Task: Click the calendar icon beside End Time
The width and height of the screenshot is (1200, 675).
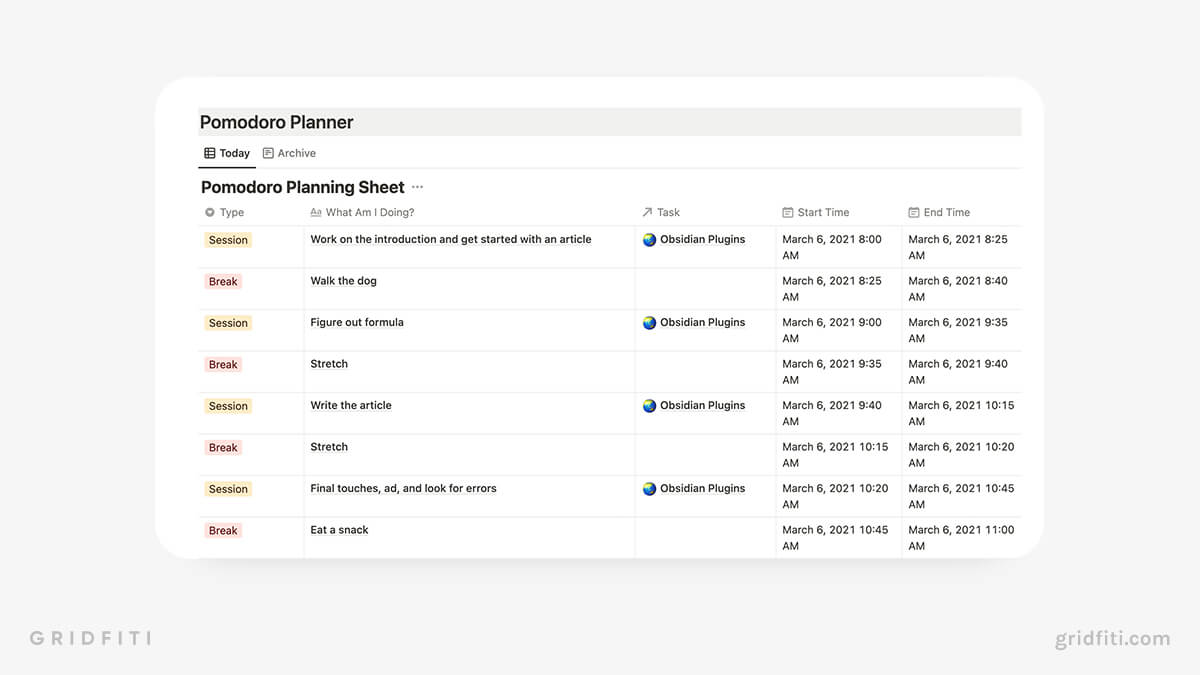Action: [x=914, y=212]
